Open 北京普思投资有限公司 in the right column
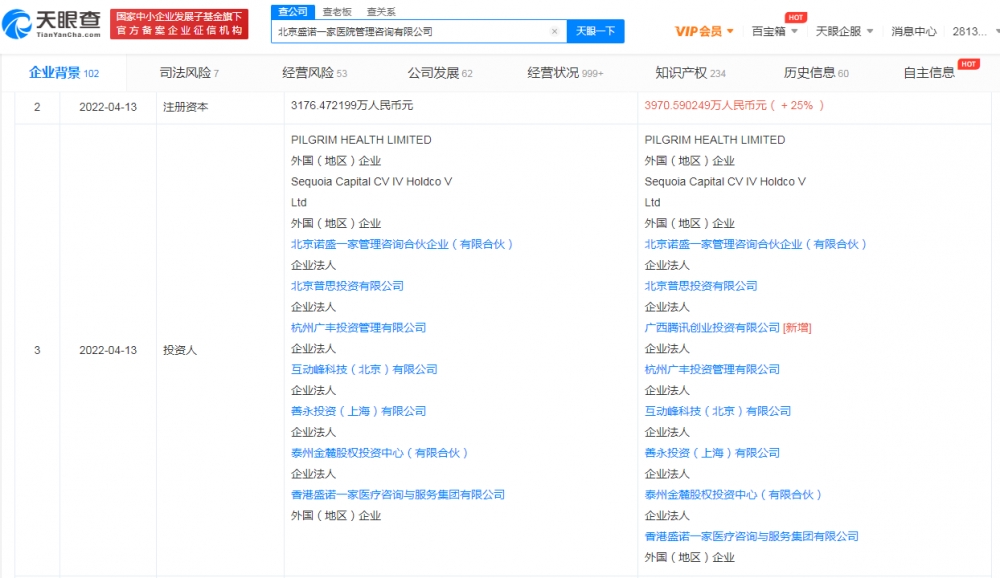1000x578 pixels. pos(701,286)
